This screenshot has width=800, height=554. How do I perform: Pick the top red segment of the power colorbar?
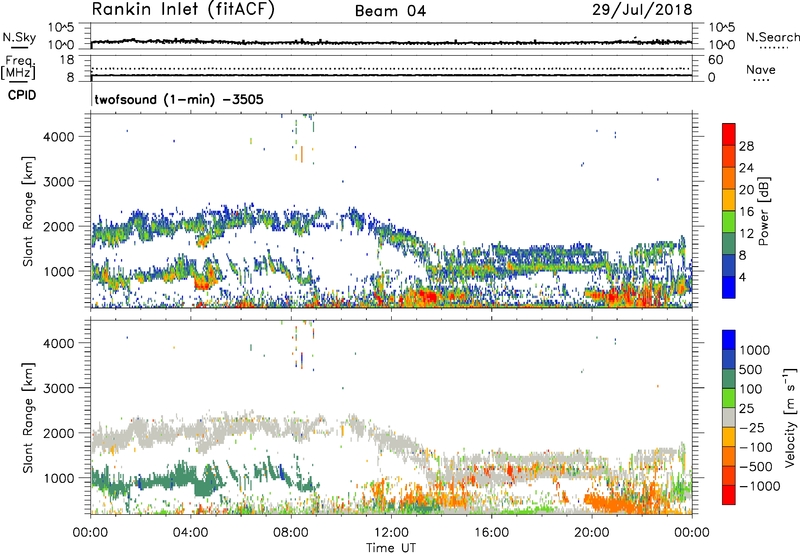(729, 134)
